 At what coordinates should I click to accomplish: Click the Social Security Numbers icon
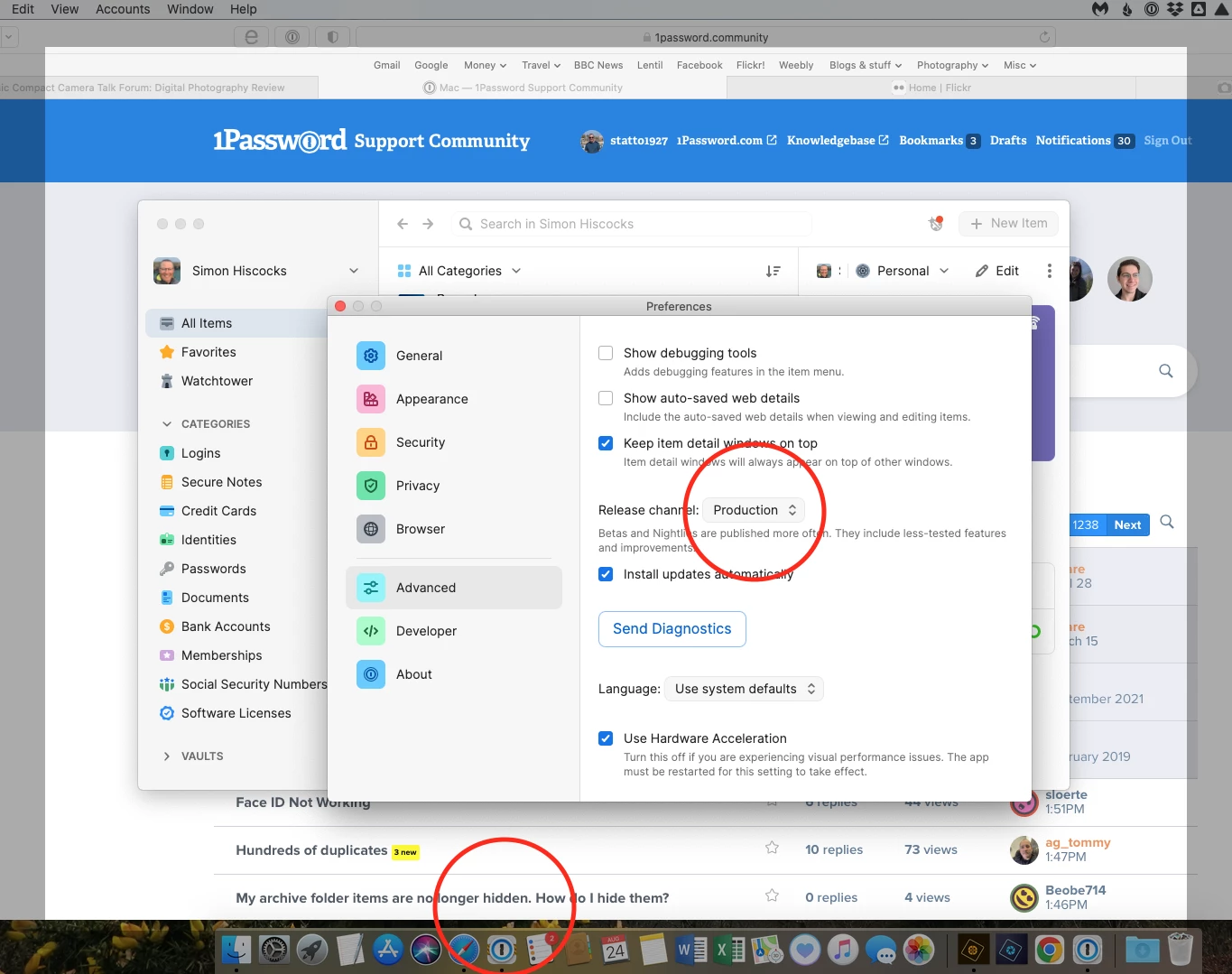167,684
